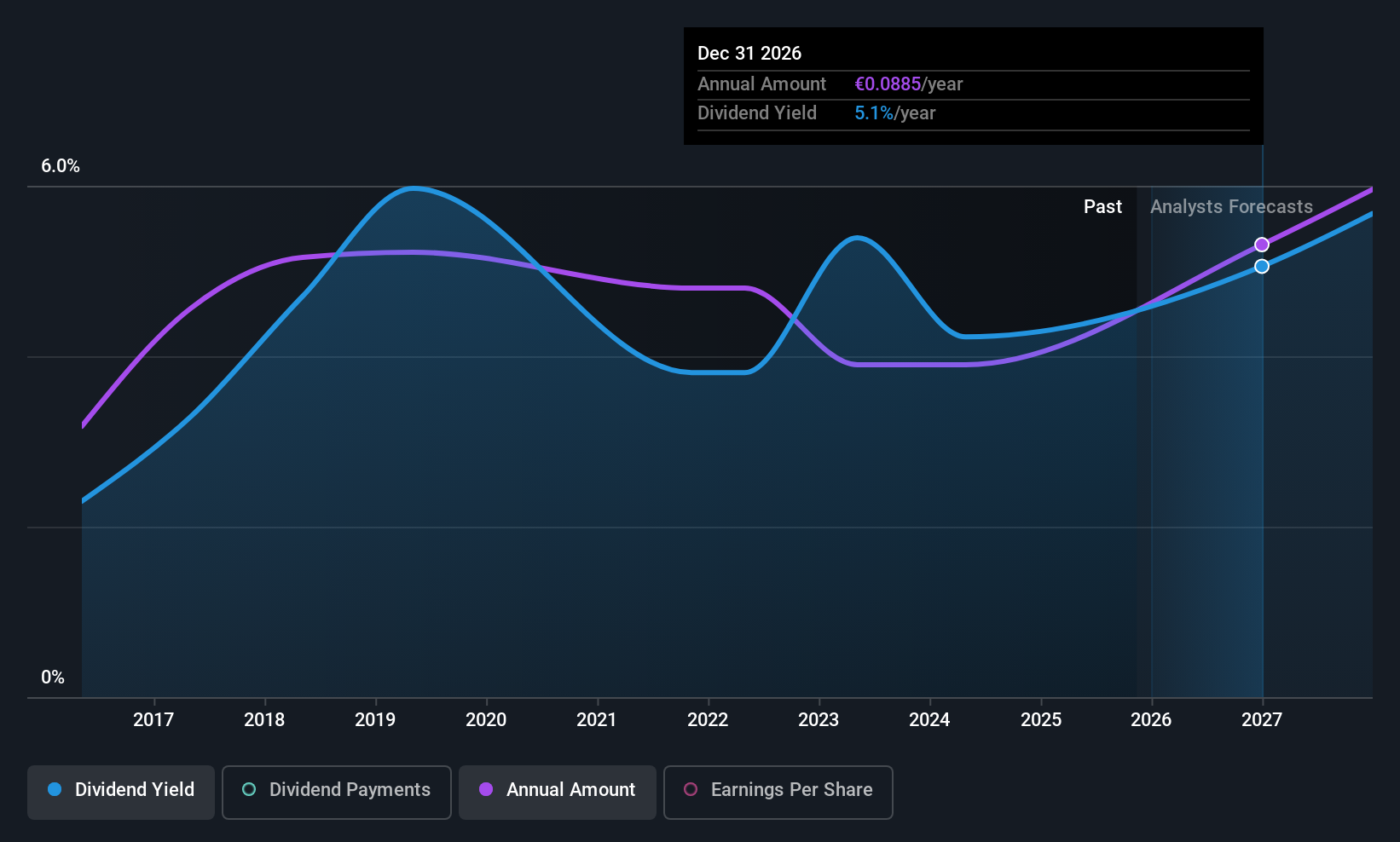Expand the Analysts Forecasts region
Screen dimensions: 1400x842
[x=1231, y=206]
